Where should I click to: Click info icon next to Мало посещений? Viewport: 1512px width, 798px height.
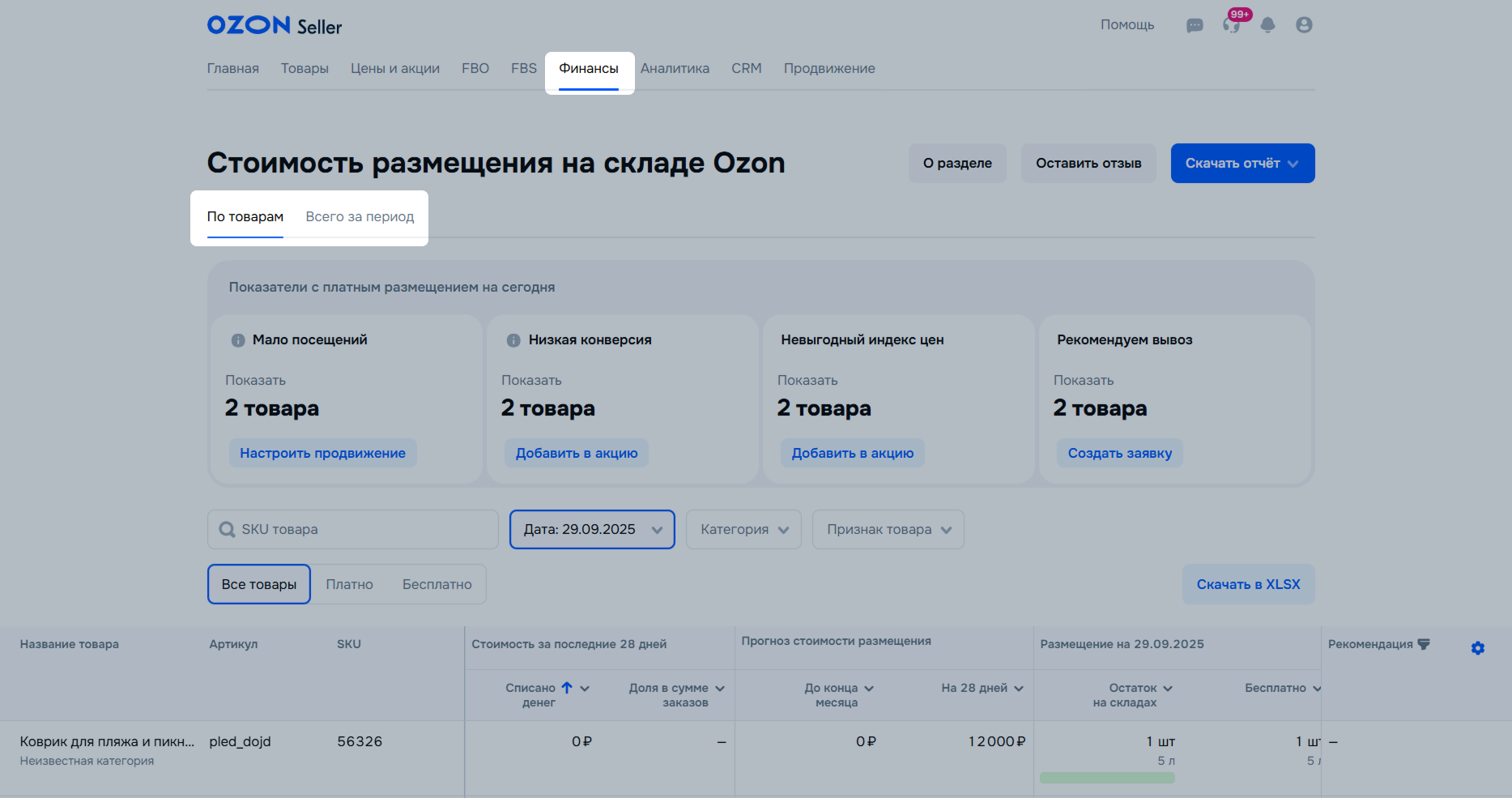[x=238, y=340]
